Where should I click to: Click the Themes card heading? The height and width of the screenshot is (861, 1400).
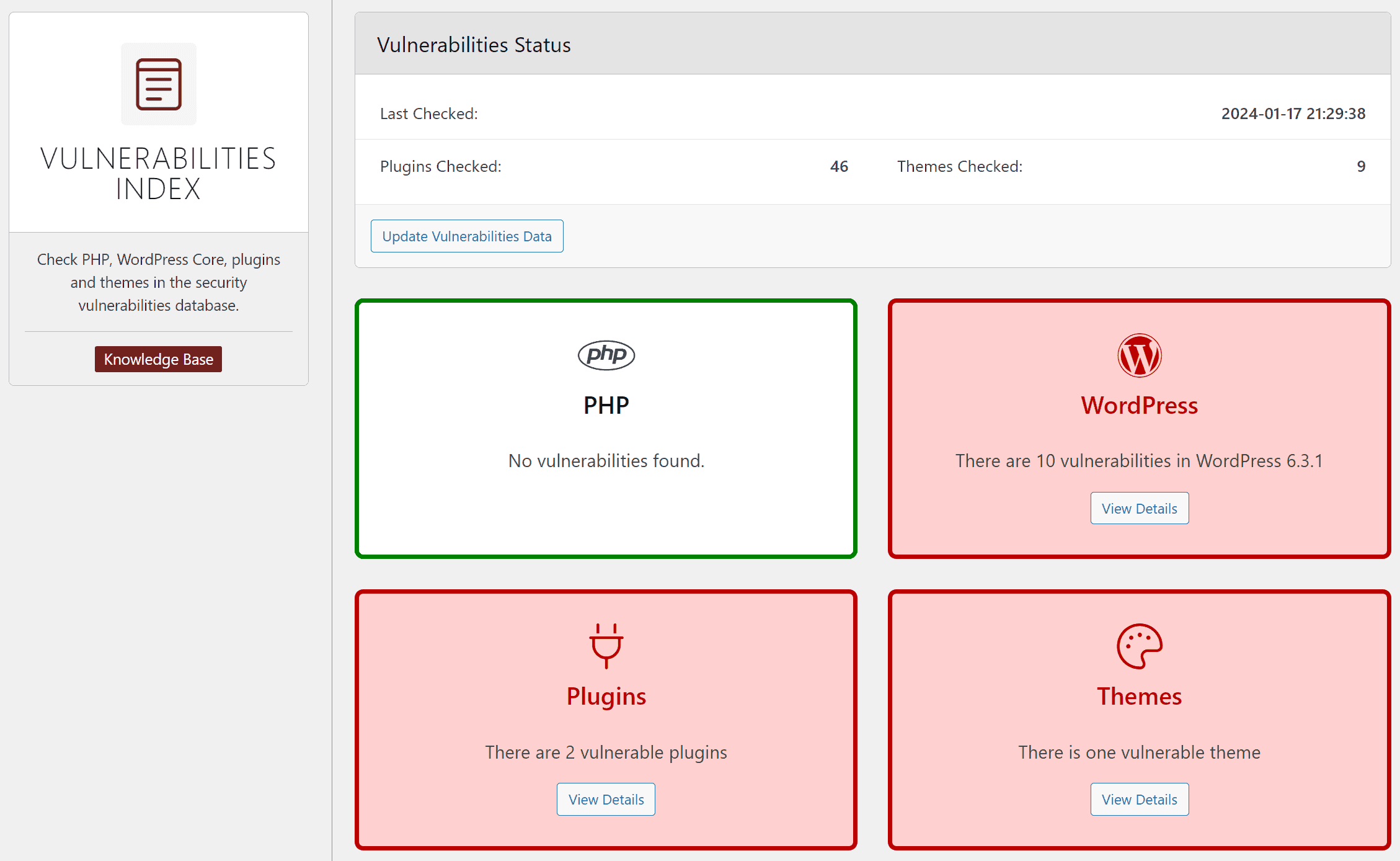pyautogui.click(x=1139, y=697)
